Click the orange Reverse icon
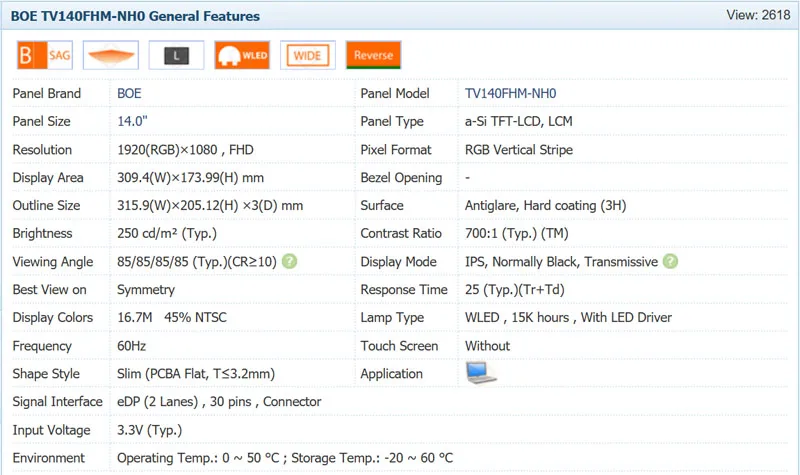This screenshot has width=800, height=475. 373,55
